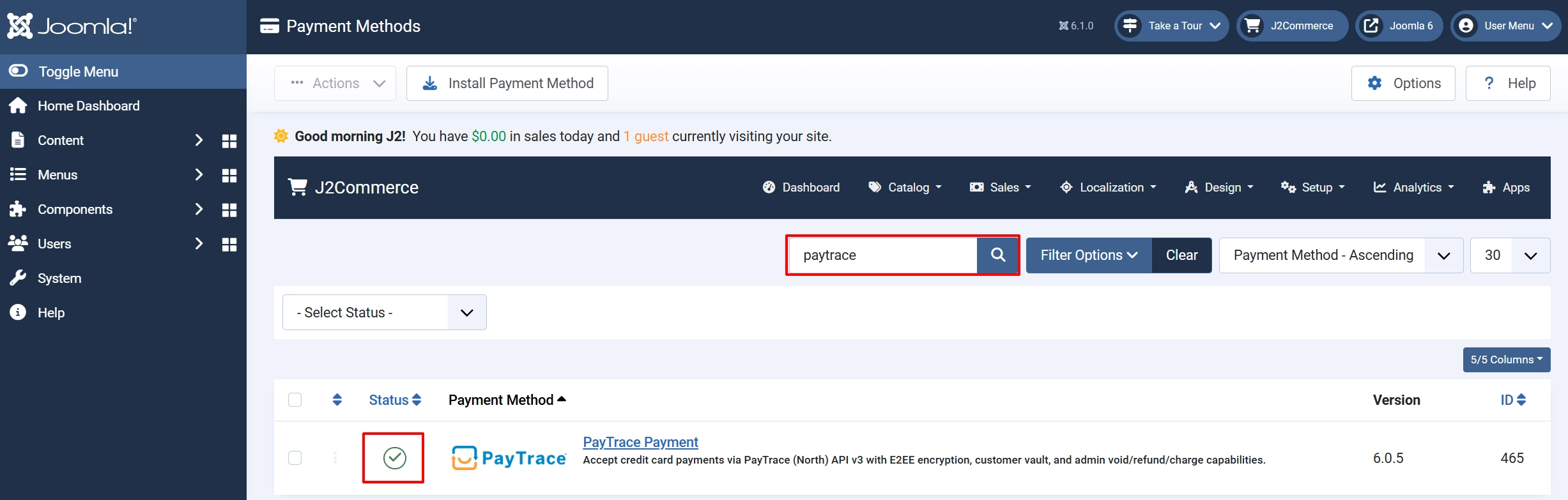Click the search field containing paytrace
The height and width of the screenshot is (500, 1568).
882,255
